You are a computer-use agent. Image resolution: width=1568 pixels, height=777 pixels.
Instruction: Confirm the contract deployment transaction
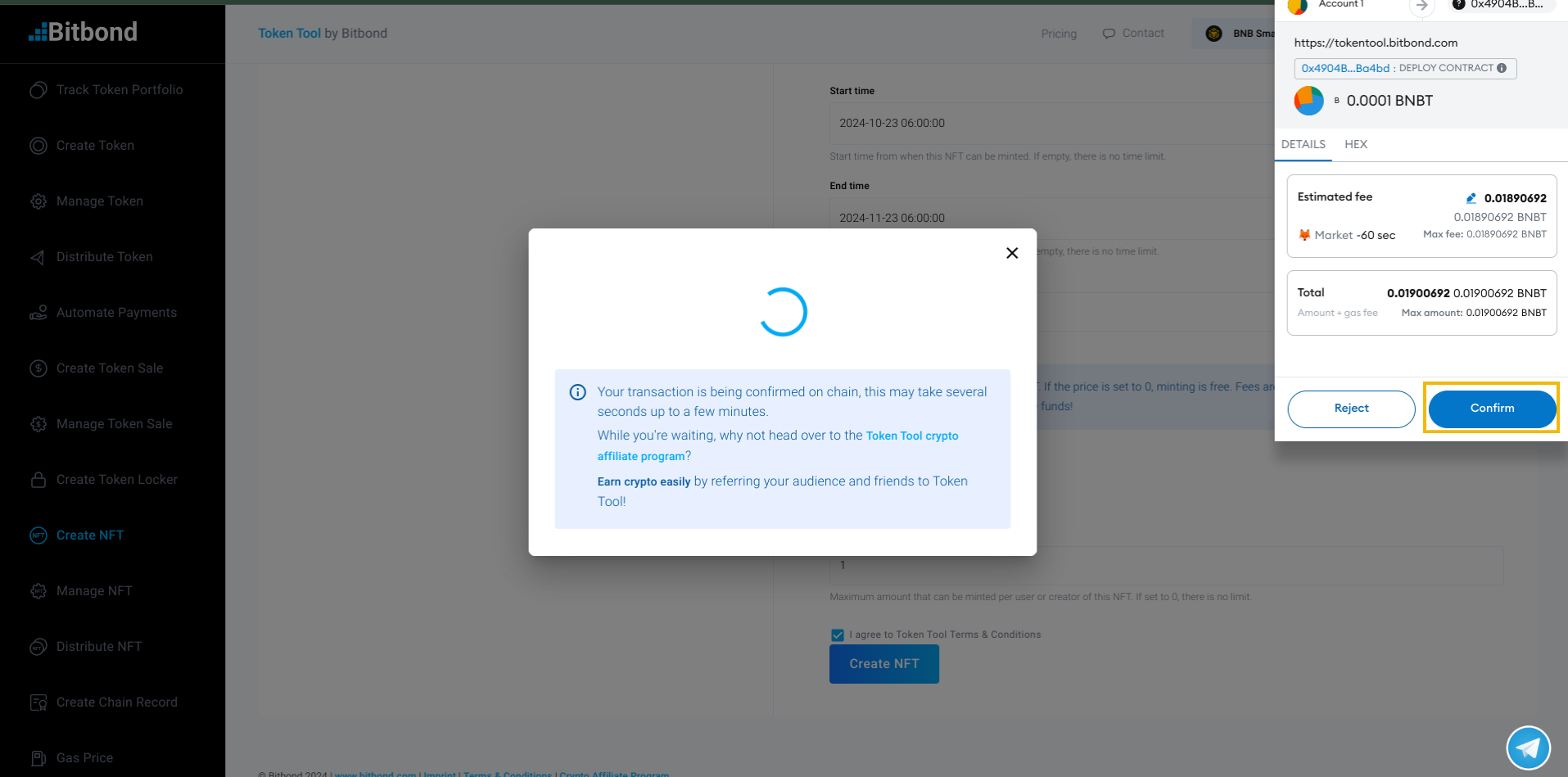tap(1491, 408)
